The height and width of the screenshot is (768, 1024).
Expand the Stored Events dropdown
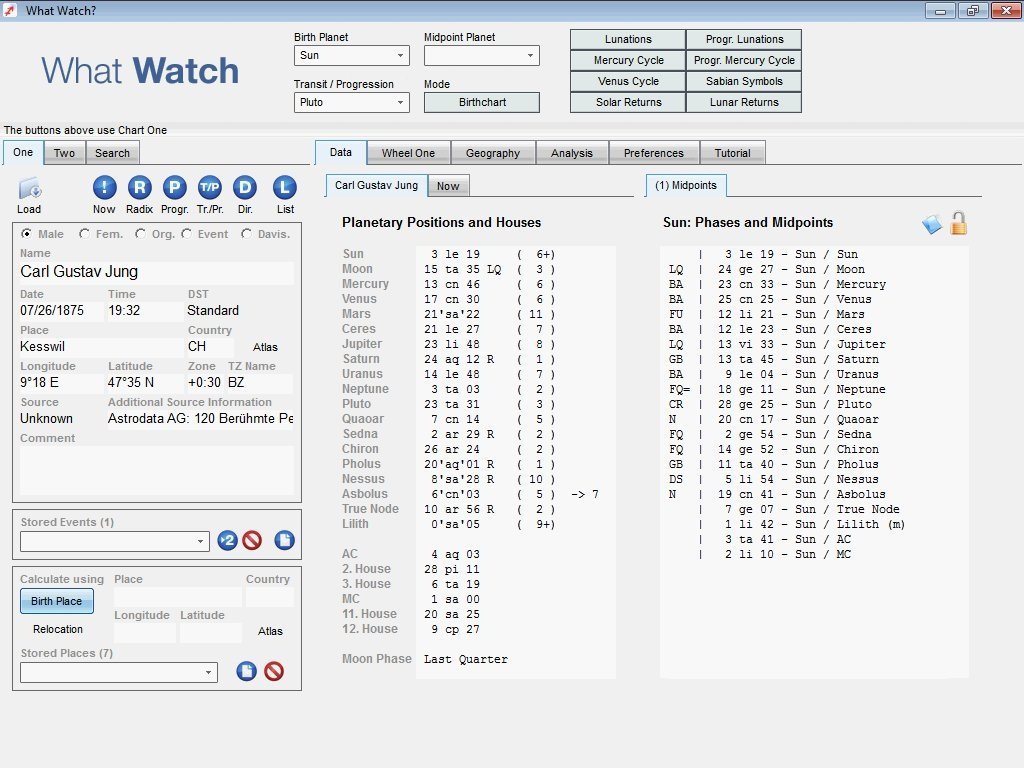pyautogui.click(x=114, y=541)
